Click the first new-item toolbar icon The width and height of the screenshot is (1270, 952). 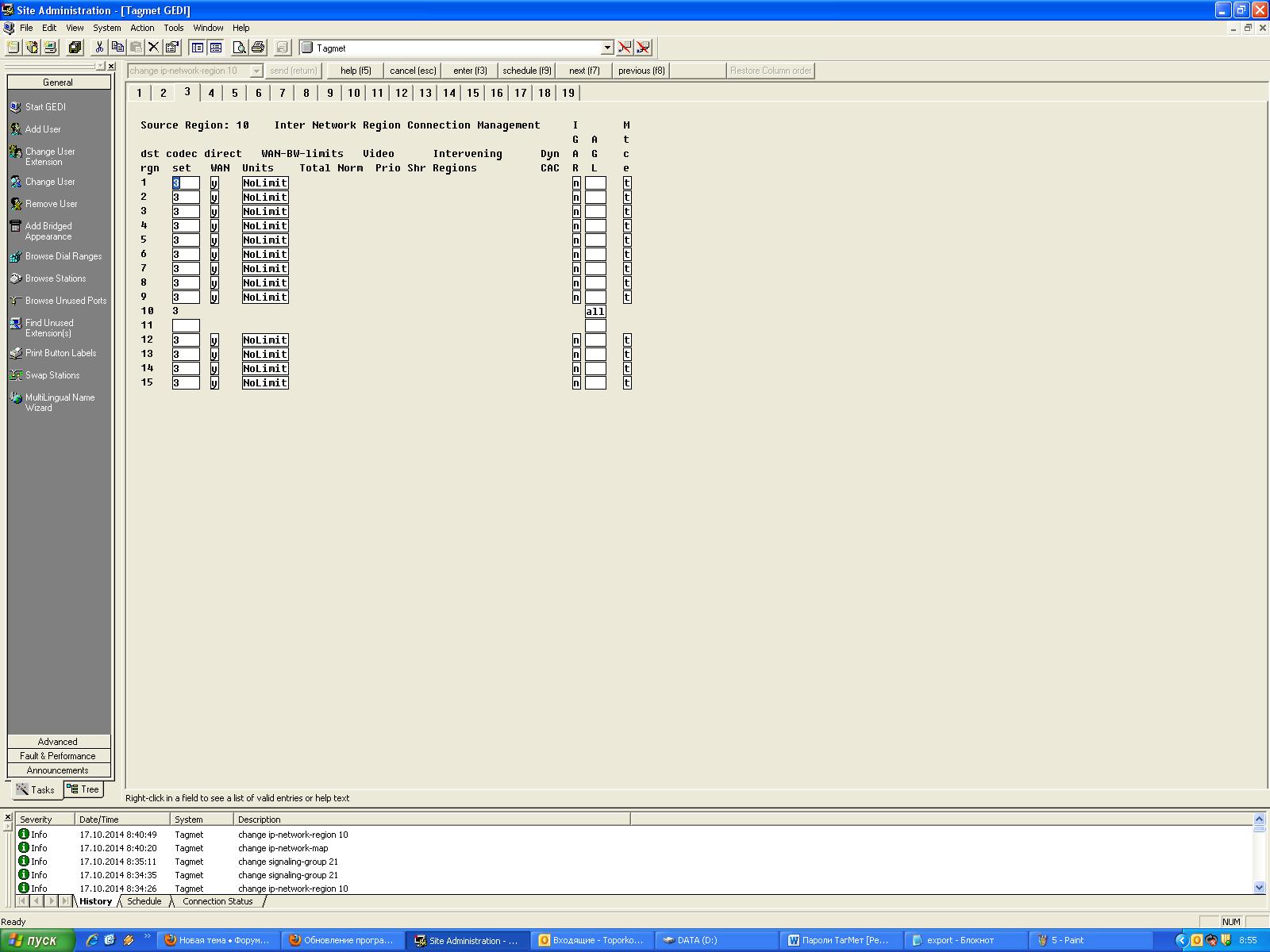13,48
